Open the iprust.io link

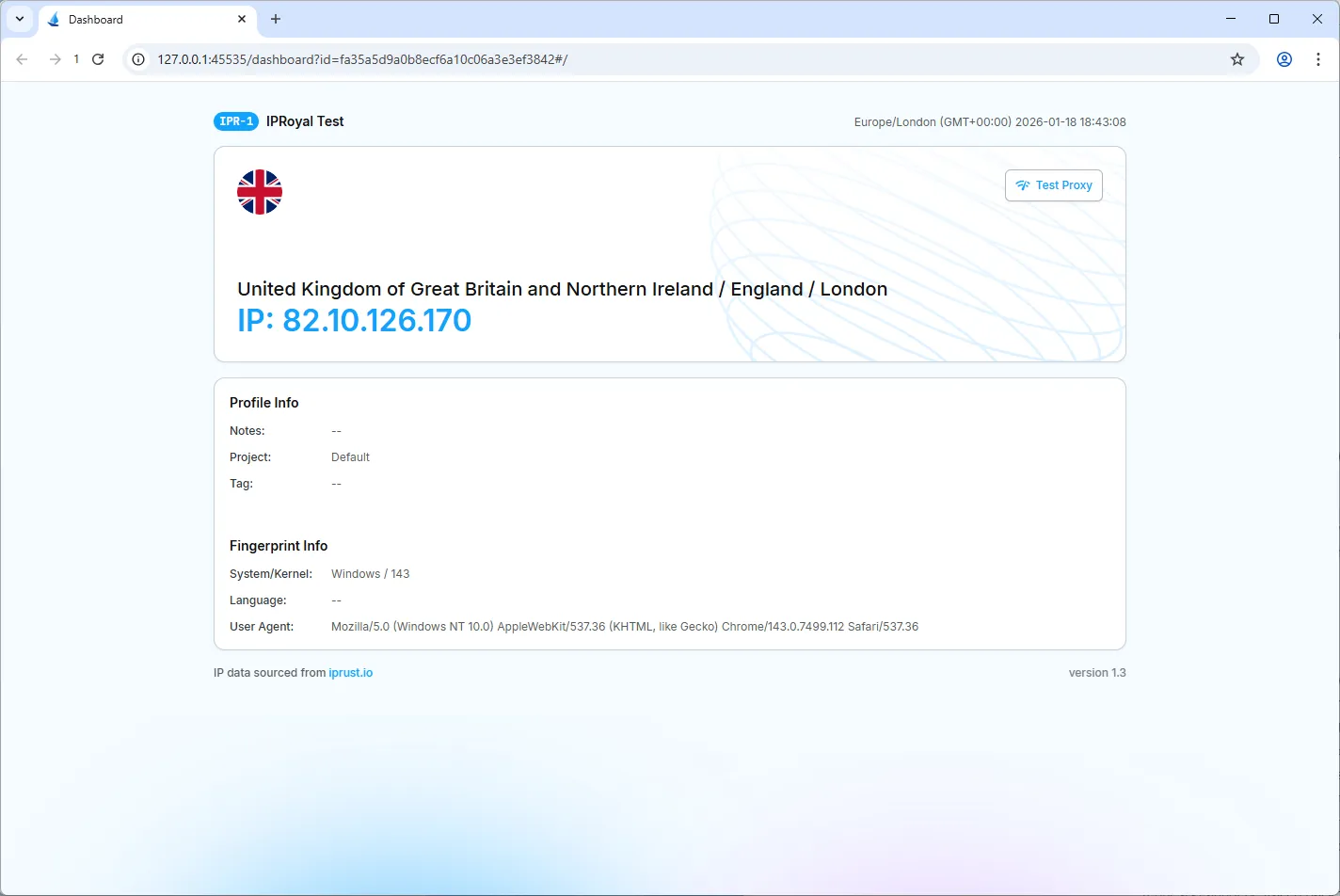350,673
